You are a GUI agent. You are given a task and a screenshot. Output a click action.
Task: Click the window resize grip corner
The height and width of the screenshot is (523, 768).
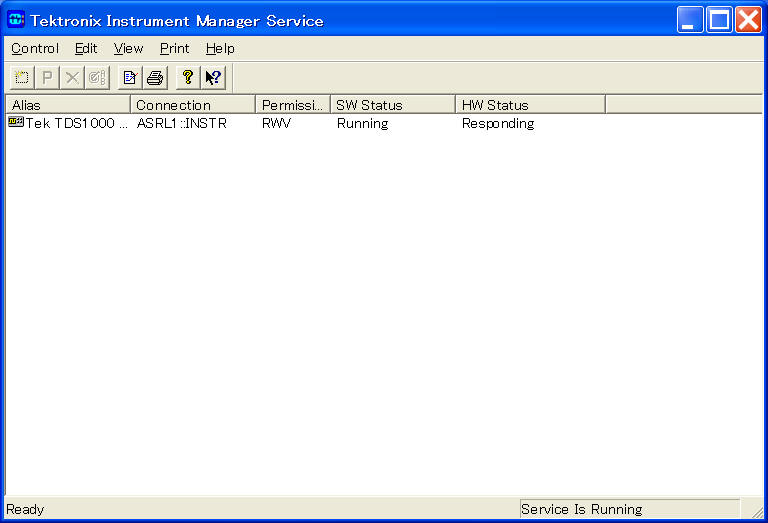pyautogui.click(x=757, y=511)
